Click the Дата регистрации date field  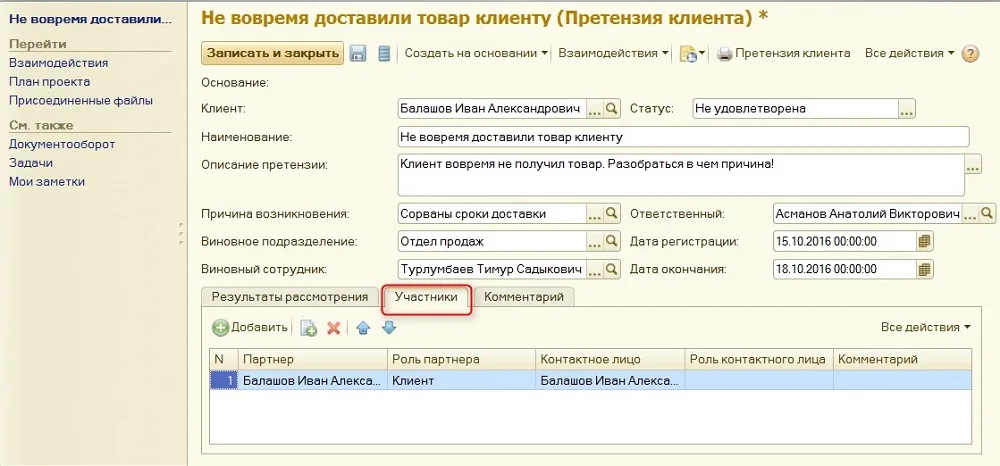(844, 242)
